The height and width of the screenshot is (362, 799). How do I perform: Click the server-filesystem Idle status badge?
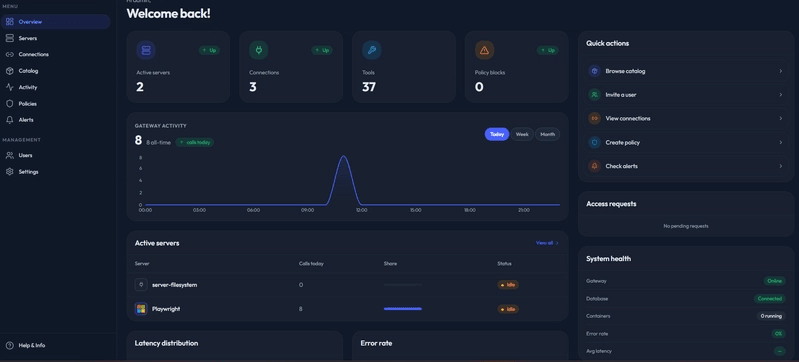[x=508, y=285]
